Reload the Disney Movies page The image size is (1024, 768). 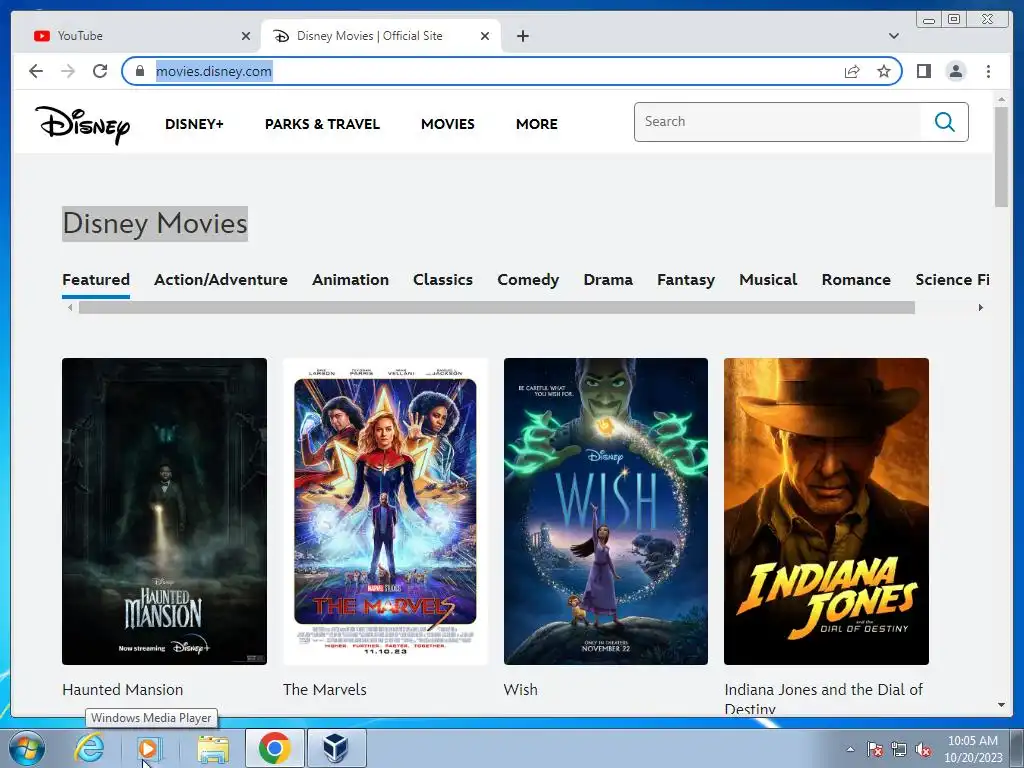pyautogui.click(x=100, y=71)
